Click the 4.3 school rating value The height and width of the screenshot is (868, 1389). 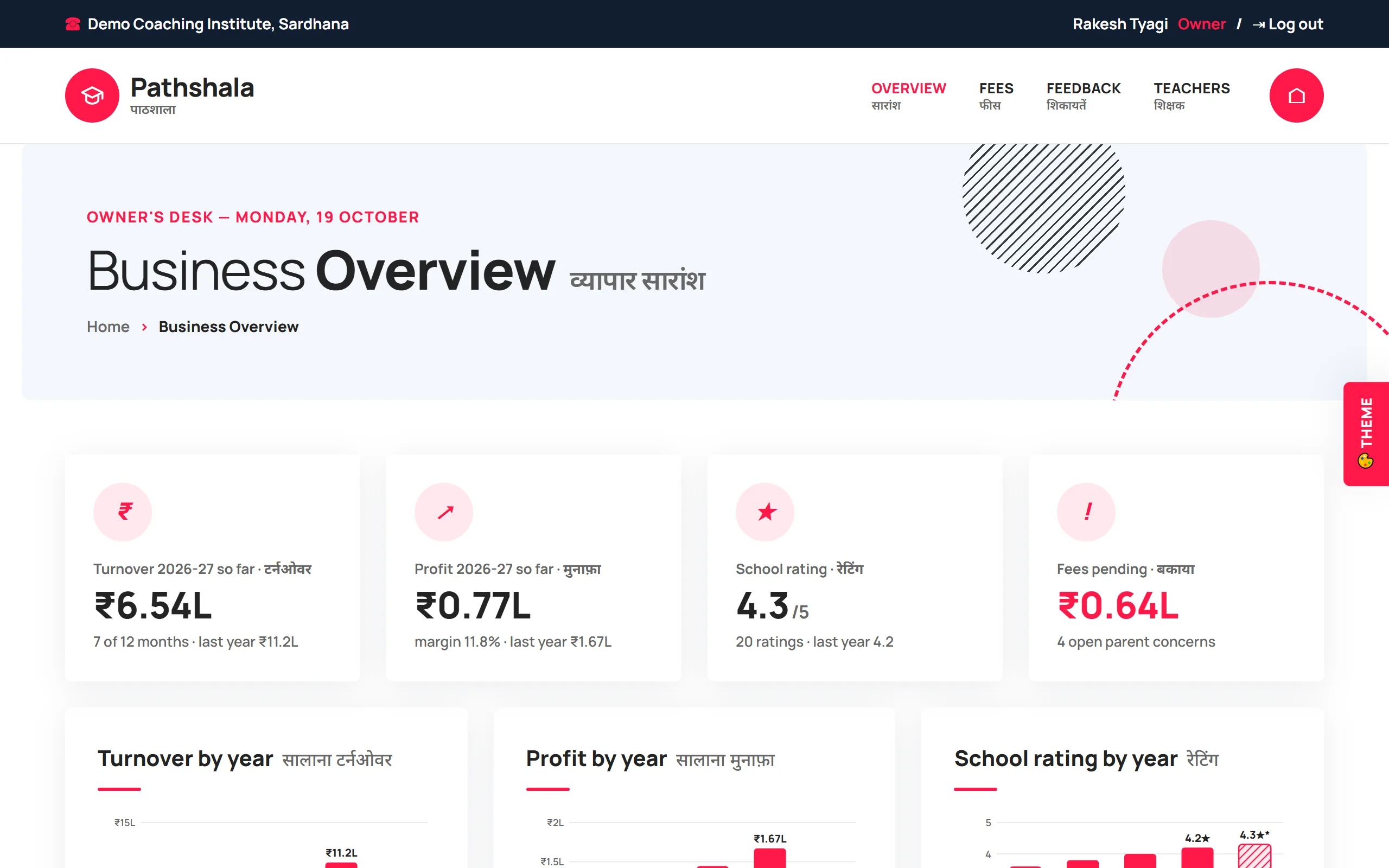click(x=763, y=605)
